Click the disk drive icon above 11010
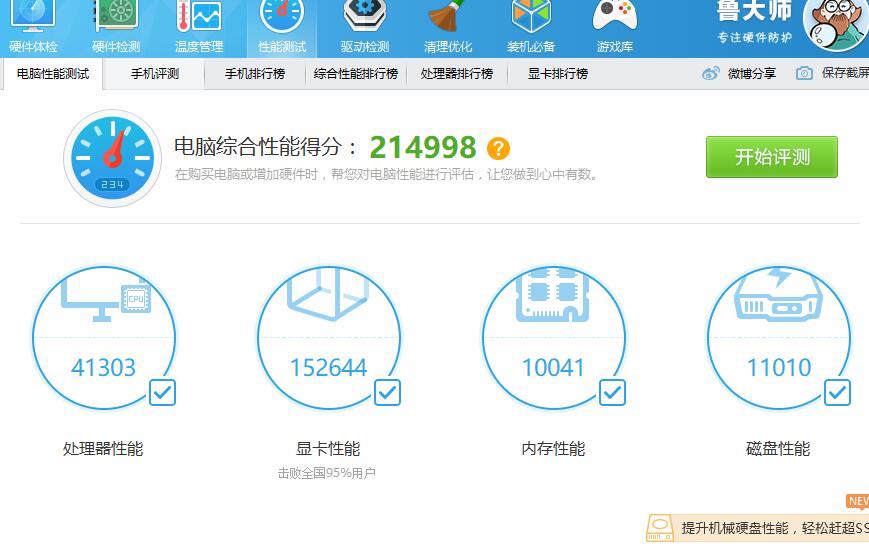The width and height of the screenshot is (869, 549). [x=778, y=294]
